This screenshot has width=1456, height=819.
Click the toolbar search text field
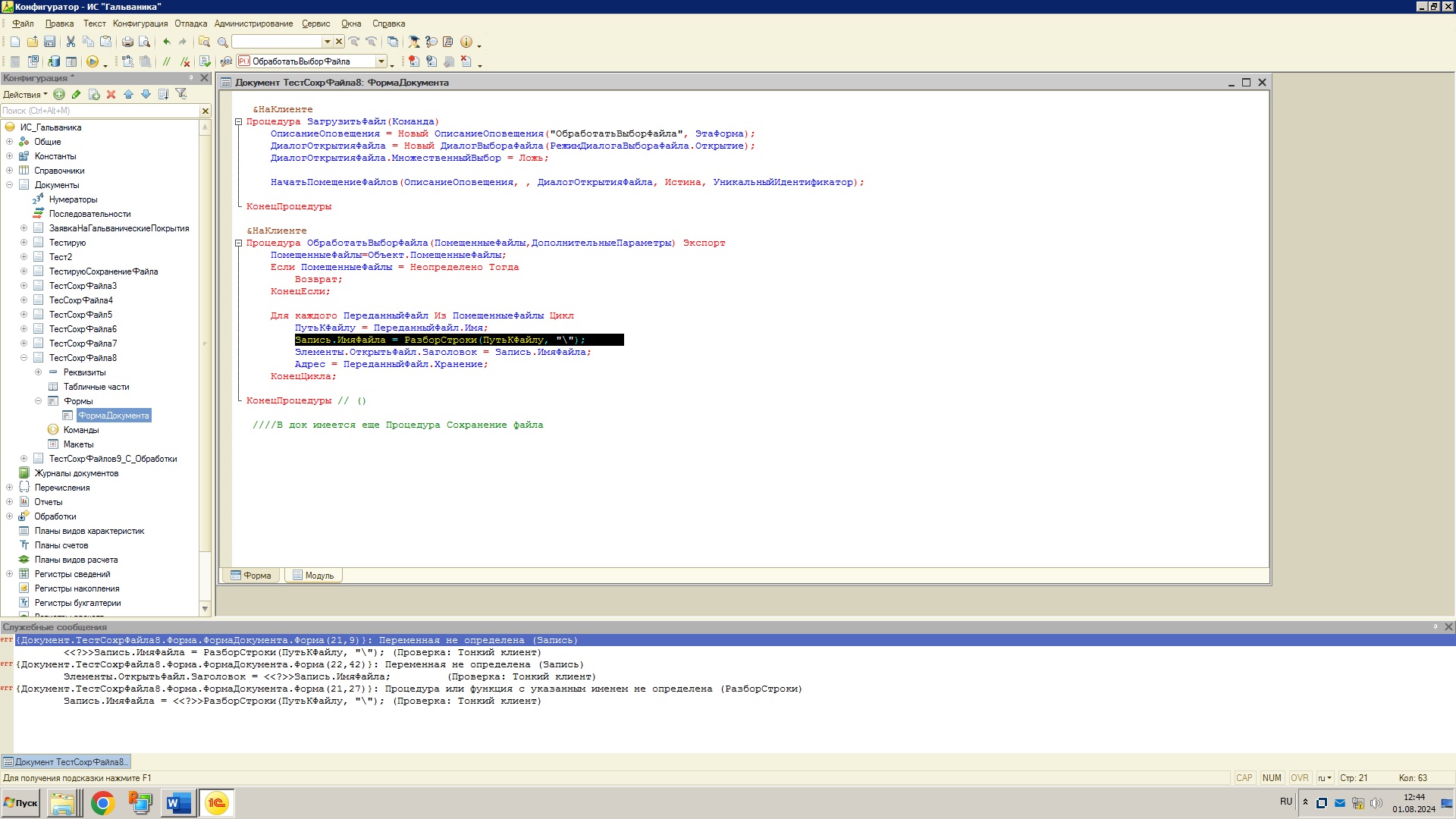277,42
